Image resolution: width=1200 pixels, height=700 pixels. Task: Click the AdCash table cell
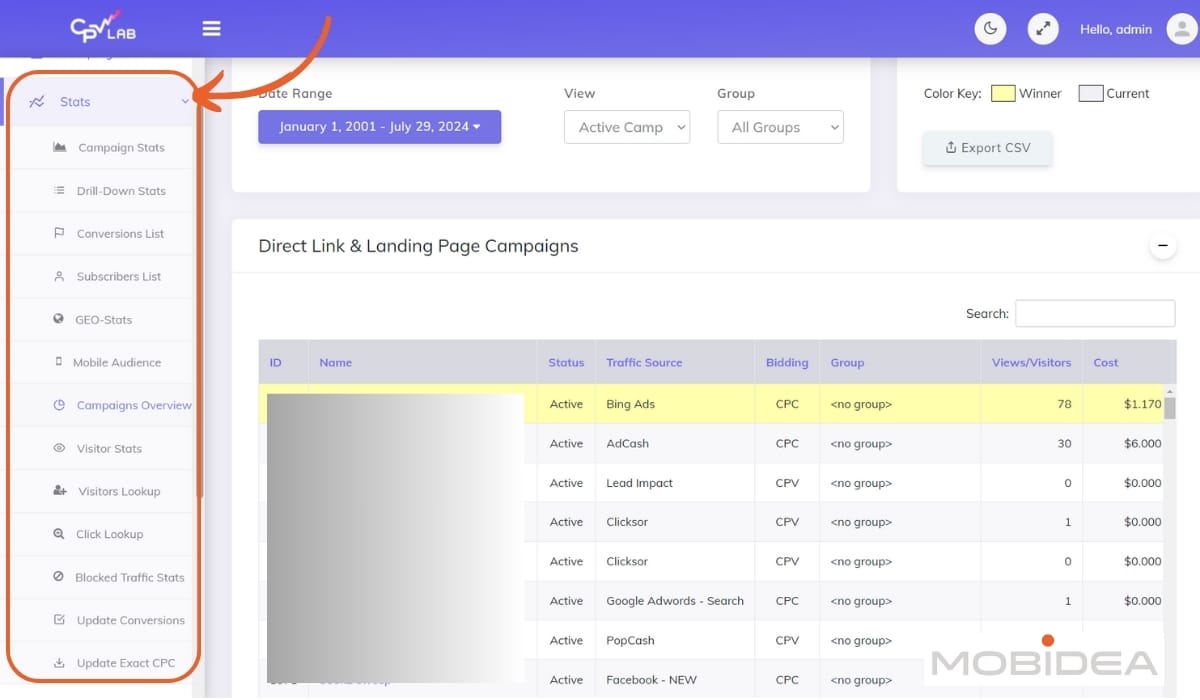(x=675, y=443)
